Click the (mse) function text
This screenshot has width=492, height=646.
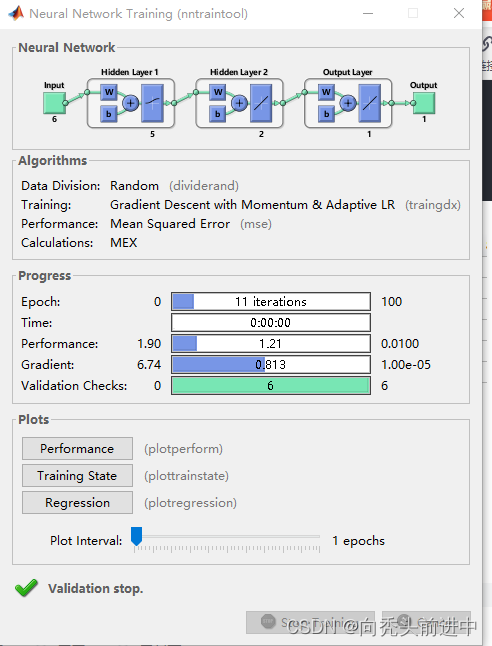coord(256,224)
